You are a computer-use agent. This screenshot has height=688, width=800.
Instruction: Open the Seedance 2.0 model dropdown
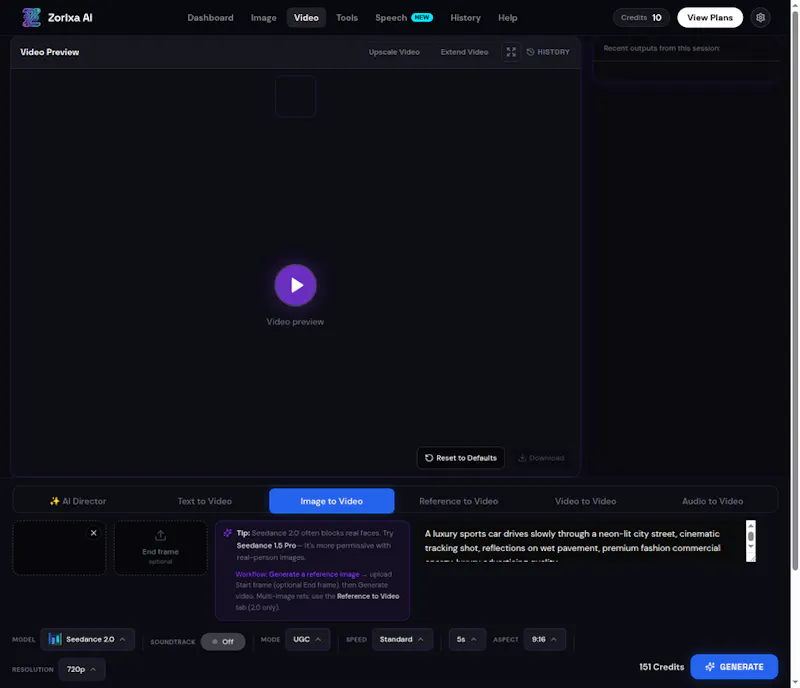[87, 639]
